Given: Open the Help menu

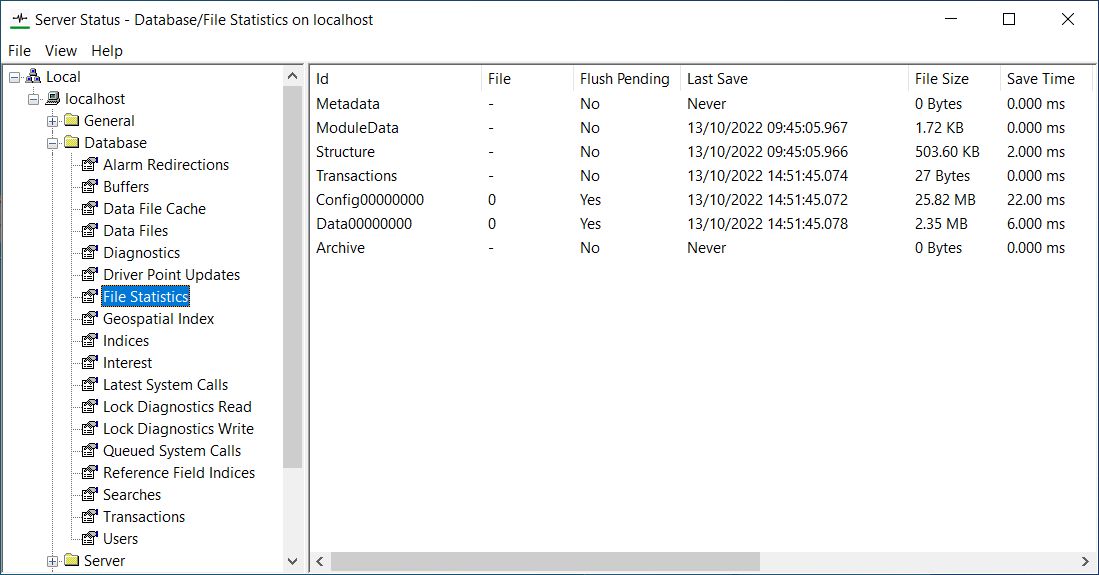Looking at the screenshot, I should [x=107, y=51].
